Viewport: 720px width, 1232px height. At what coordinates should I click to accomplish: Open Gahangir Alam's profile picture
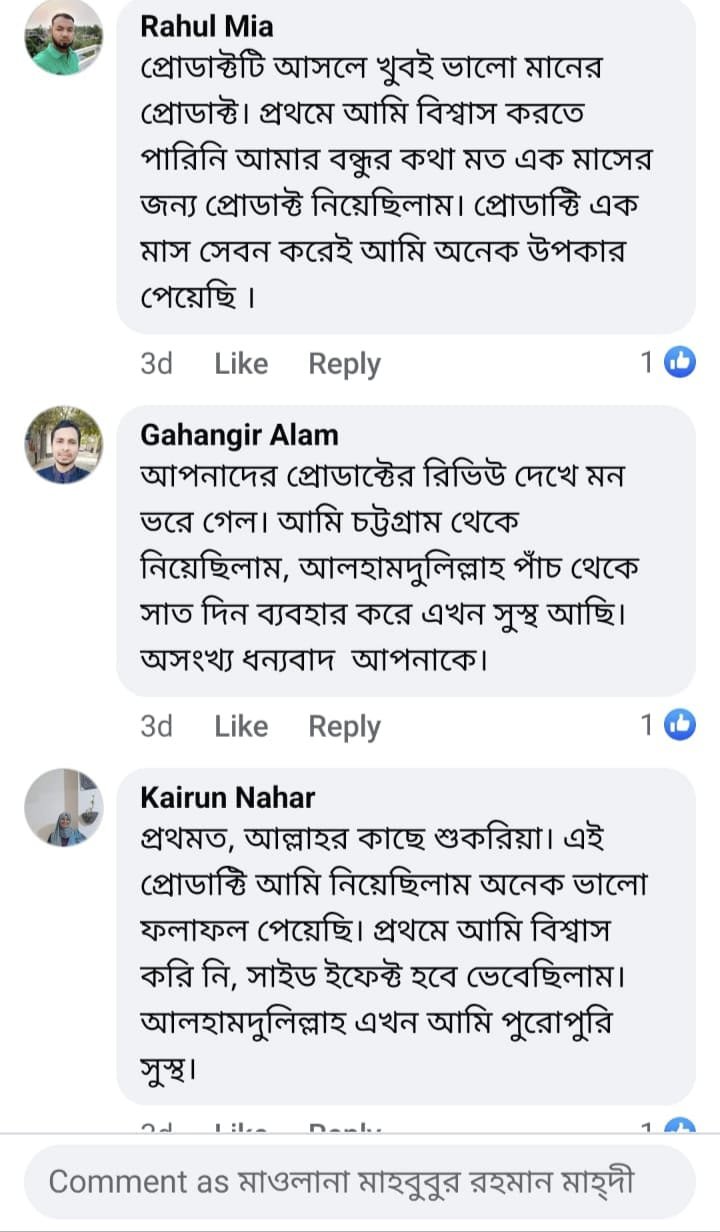(x=63, y=445)
